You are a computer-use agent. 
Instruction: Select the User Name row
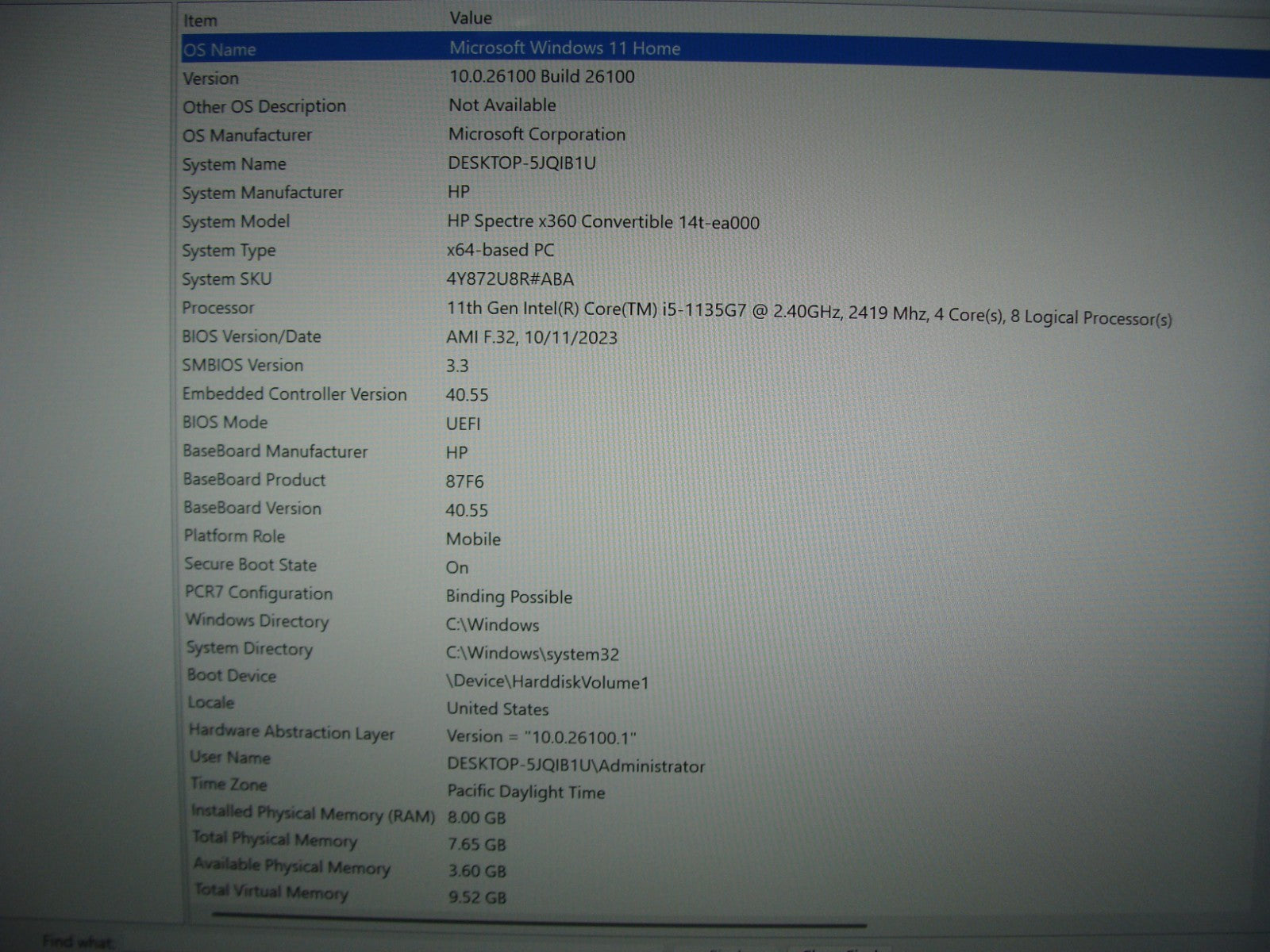(x=230, y=758)
